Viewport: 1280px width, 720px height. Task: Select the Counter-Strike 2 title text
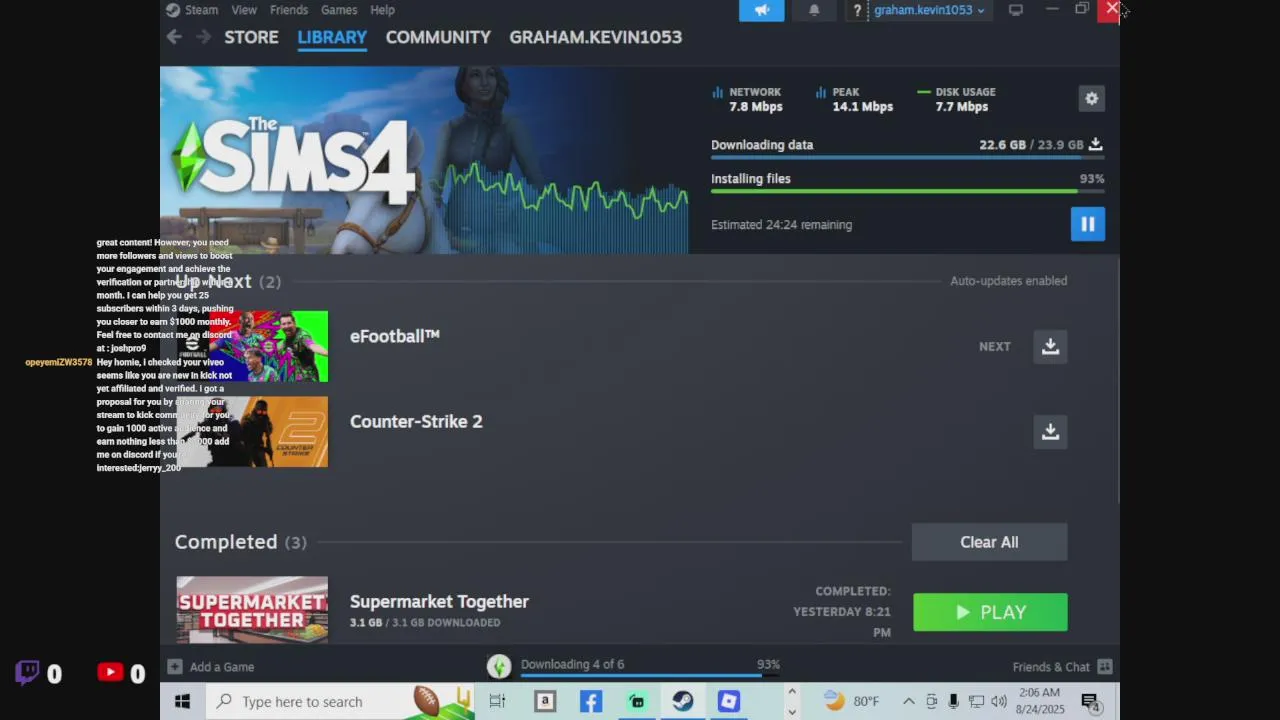(416, 422)
